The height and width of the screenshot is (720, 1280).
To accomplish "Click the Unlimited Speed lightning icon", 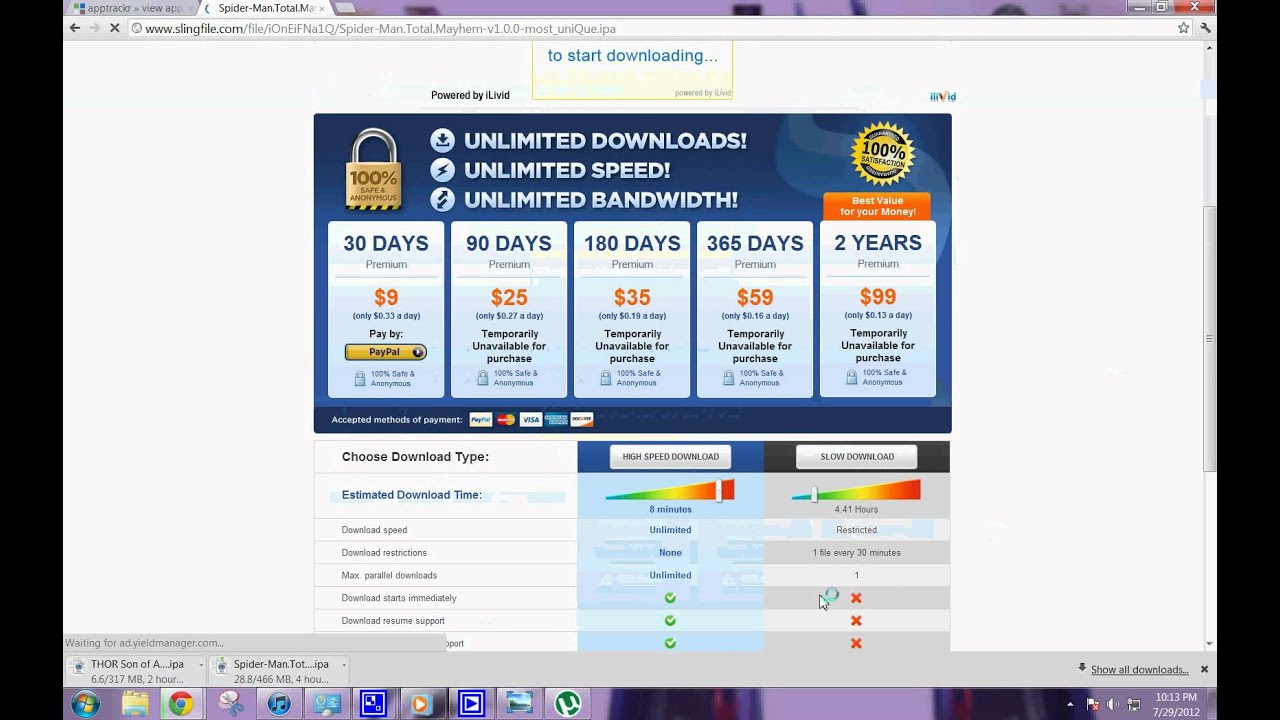I will tap(442, 170).
